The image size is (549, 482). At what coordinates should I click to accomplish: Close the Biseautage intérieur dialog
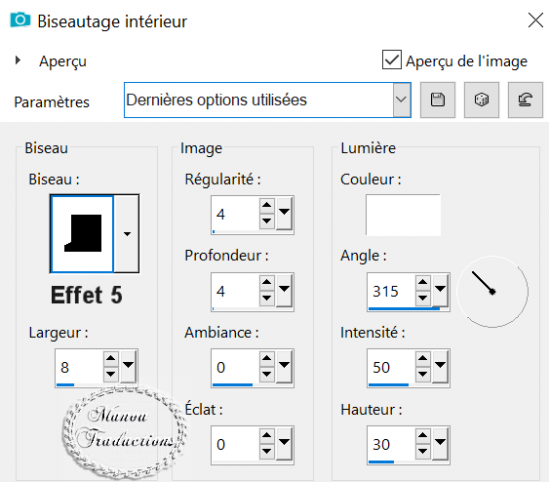[535, 20]
